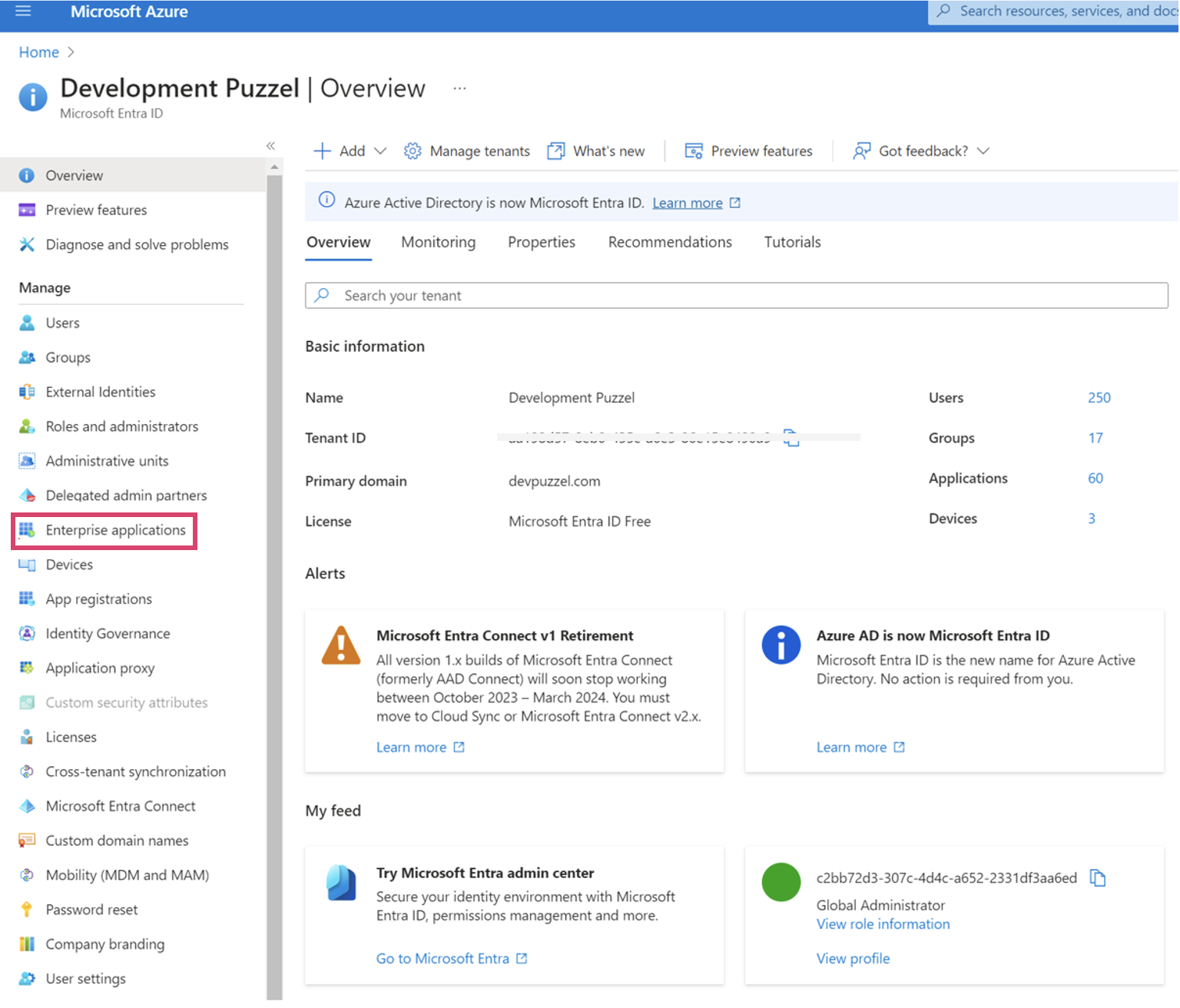The height and width of the screenshot is (1008, 1180).
Task: Click the View role information link
Action: (x=883, y=924)
